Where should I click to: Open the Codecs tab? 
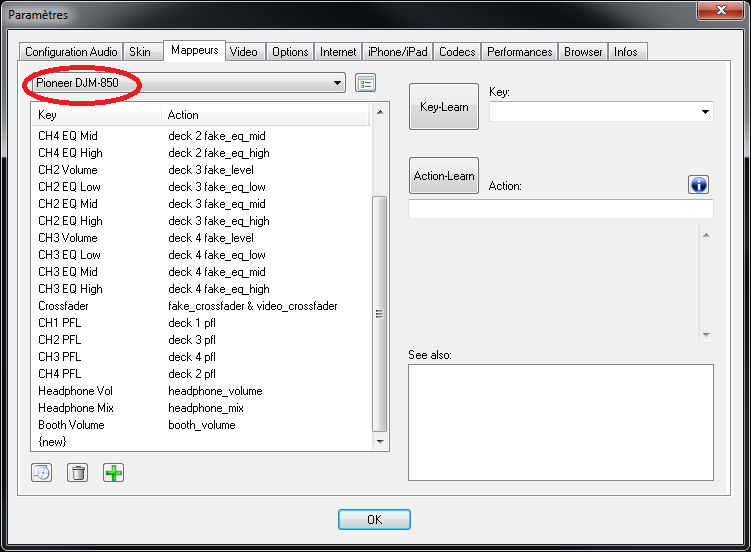[x=457, y=52]
